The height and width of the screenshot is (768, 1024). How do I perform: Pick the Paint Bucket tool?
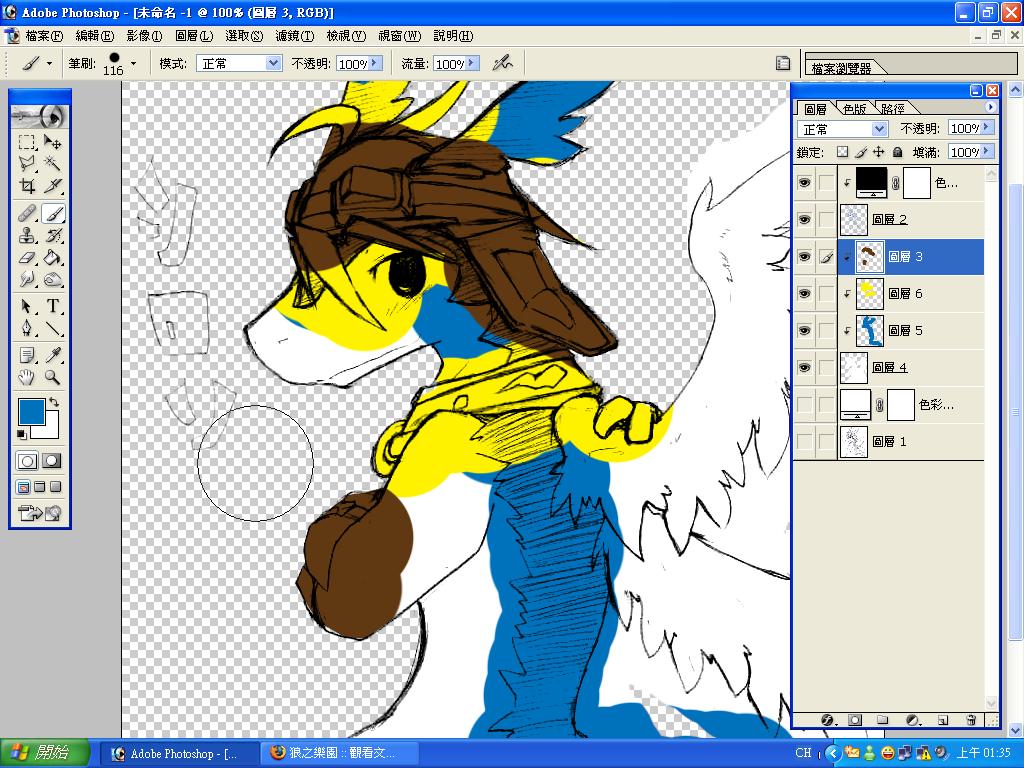coord(53,258)
